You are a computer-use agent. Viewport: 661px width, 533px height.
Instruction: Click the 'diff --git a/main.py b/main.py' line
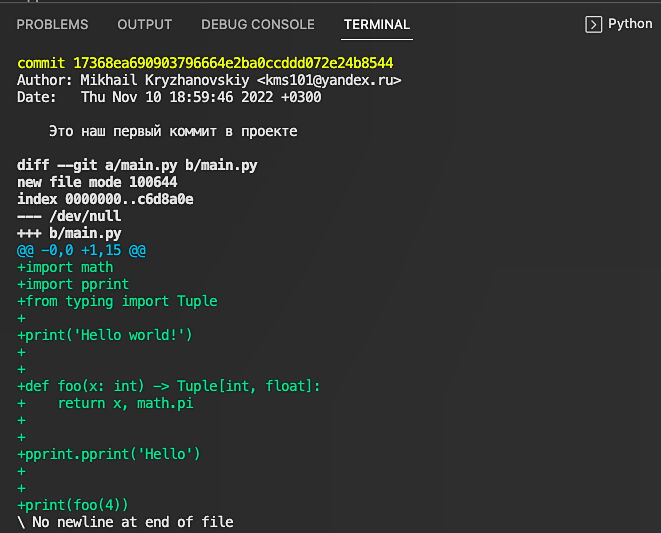click(x=137, y=165)
